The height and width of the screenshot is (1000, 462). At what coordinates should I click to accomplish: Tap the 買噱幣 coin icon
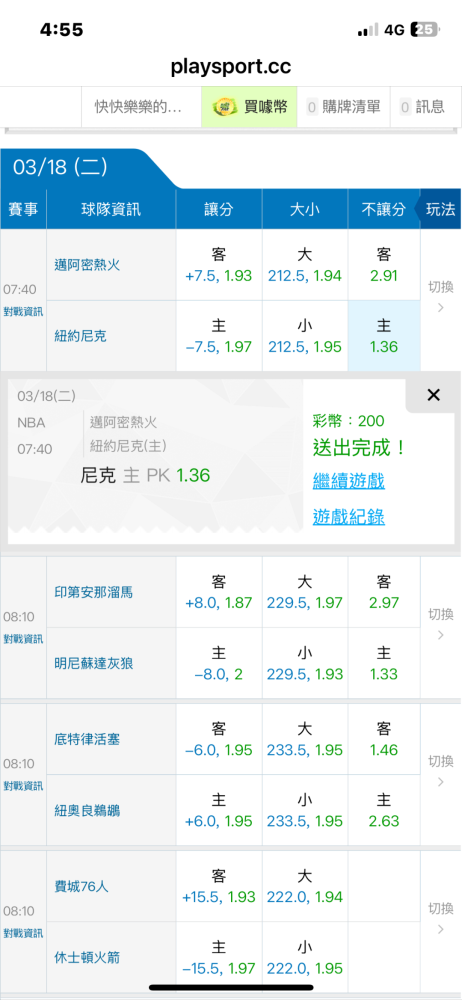[222, 107]
